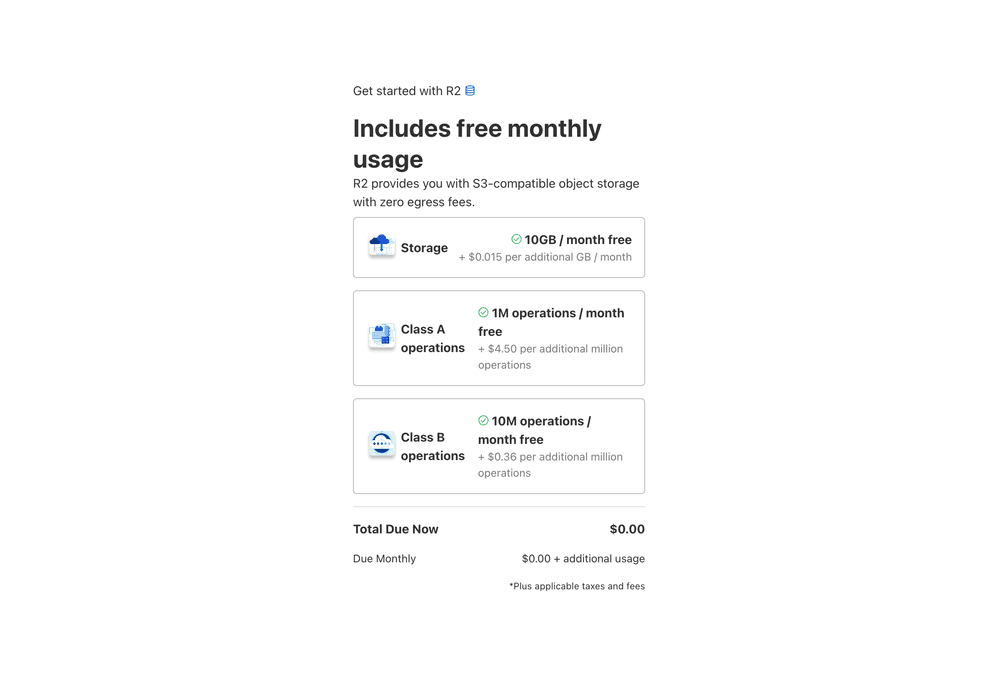Click the "Class B operations" label
Screen dimensions: 1000x691
click(432, 446)
